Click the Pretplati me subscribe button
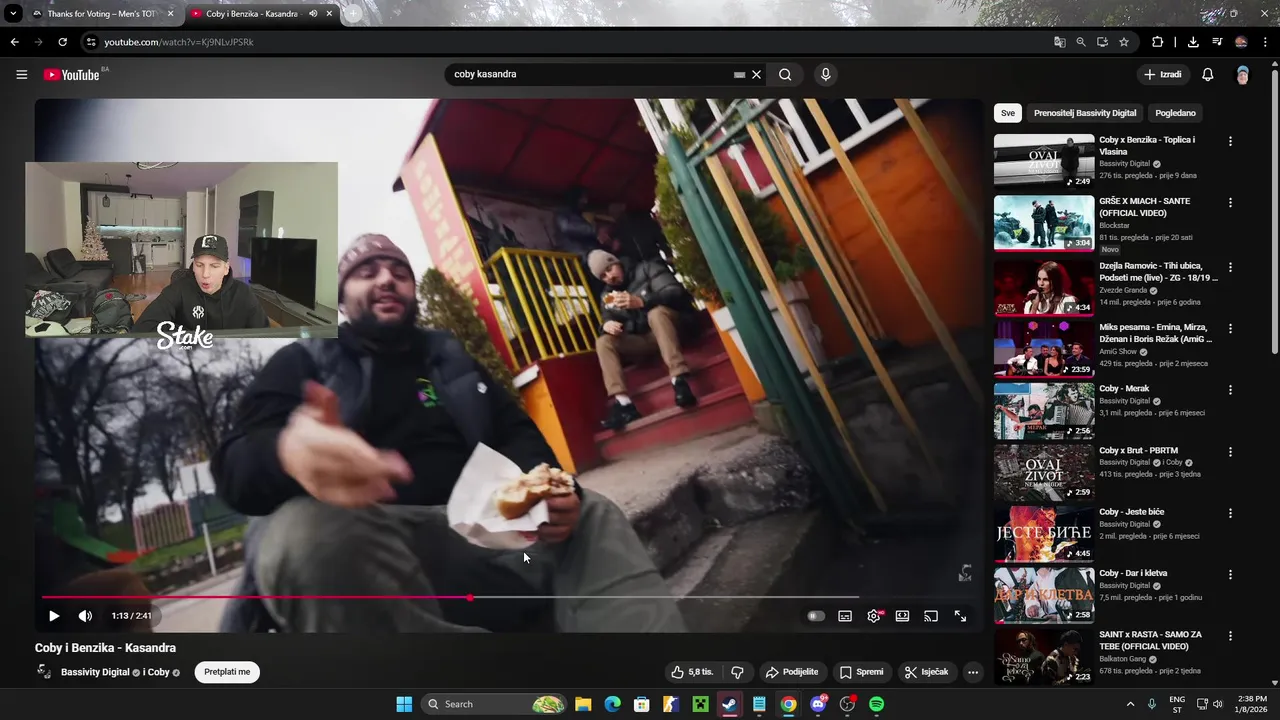The width and height of the screenshot is (1280, 720). click(227, 672)
